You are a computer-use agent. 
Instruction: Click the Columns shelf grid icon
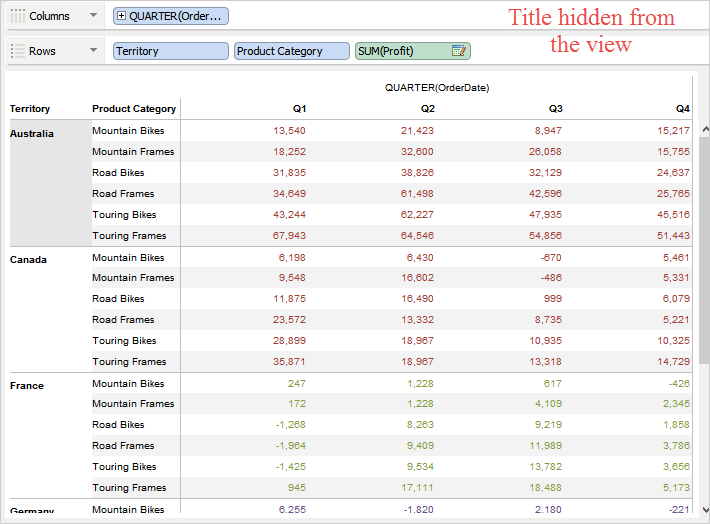coord(18,16)
